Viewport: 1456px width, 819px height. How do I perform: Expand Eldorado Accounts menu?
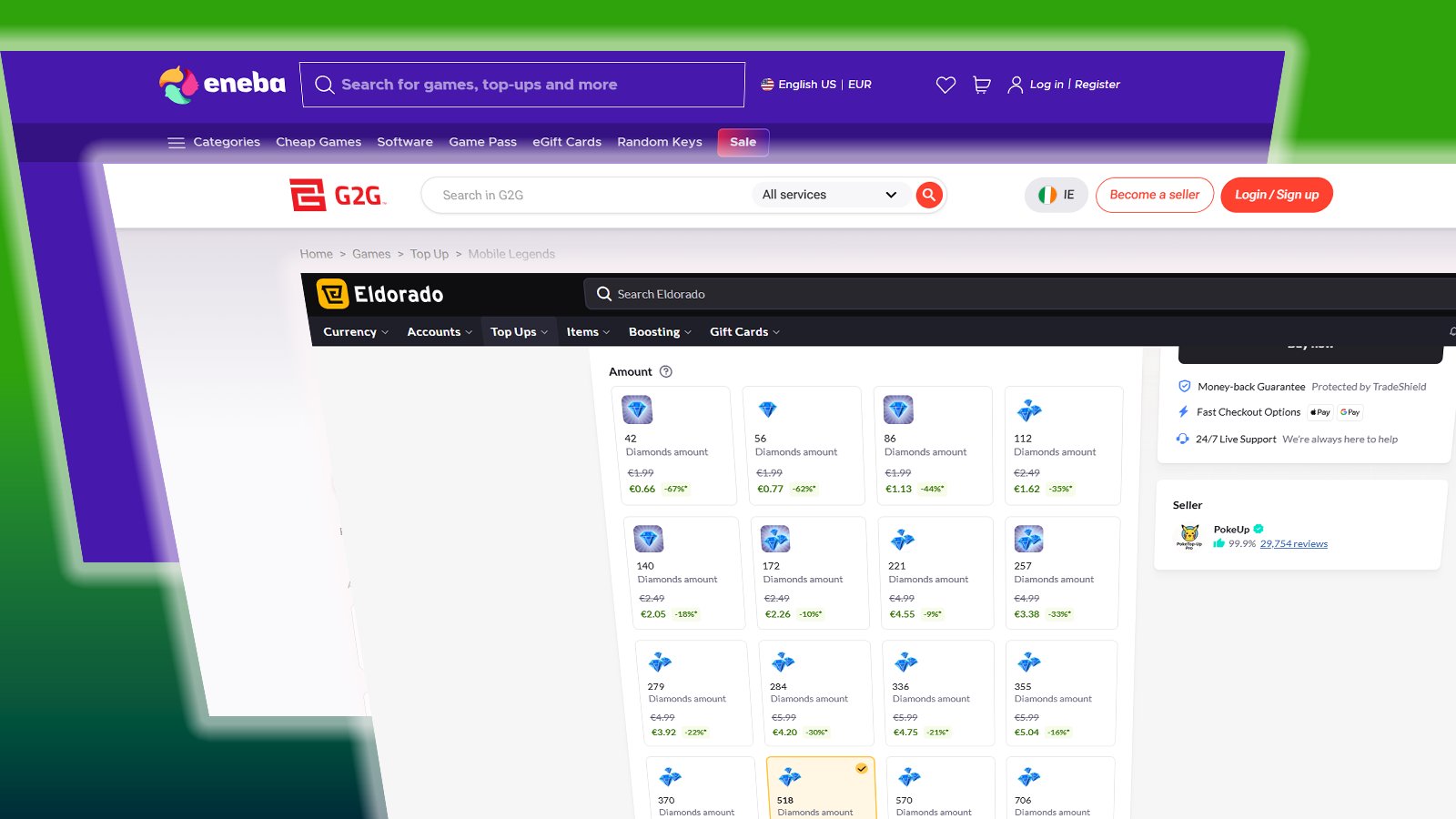(440, 332)
